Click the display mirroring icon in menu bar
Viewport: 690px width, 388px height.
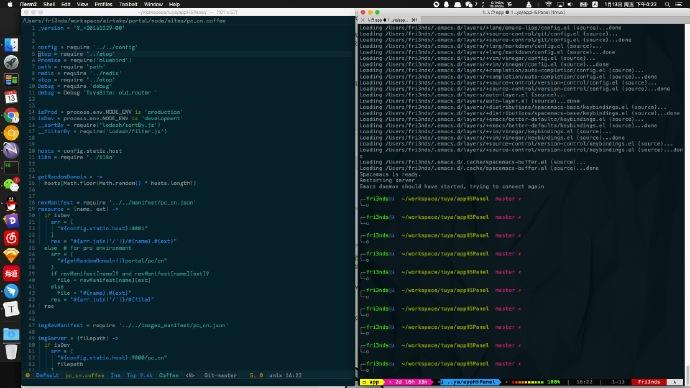click(x=560, y=4)
